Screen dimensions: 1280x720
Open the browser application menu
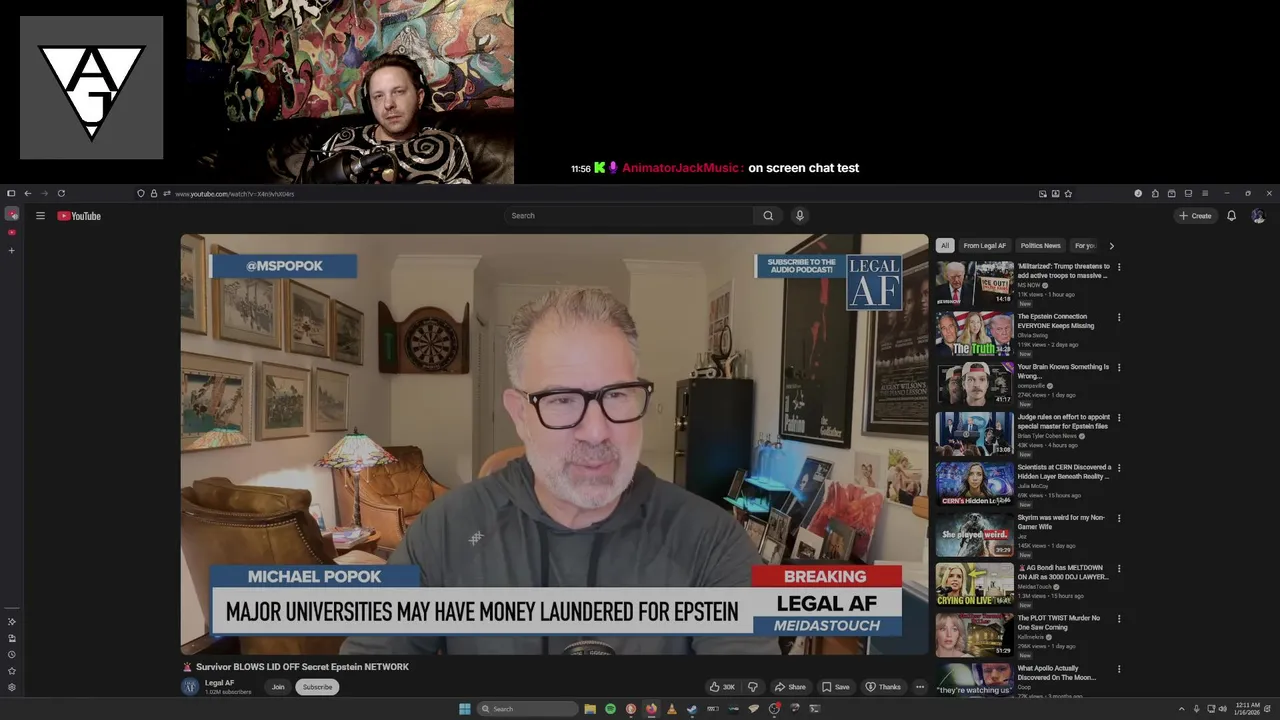[x=1204, y=193]
